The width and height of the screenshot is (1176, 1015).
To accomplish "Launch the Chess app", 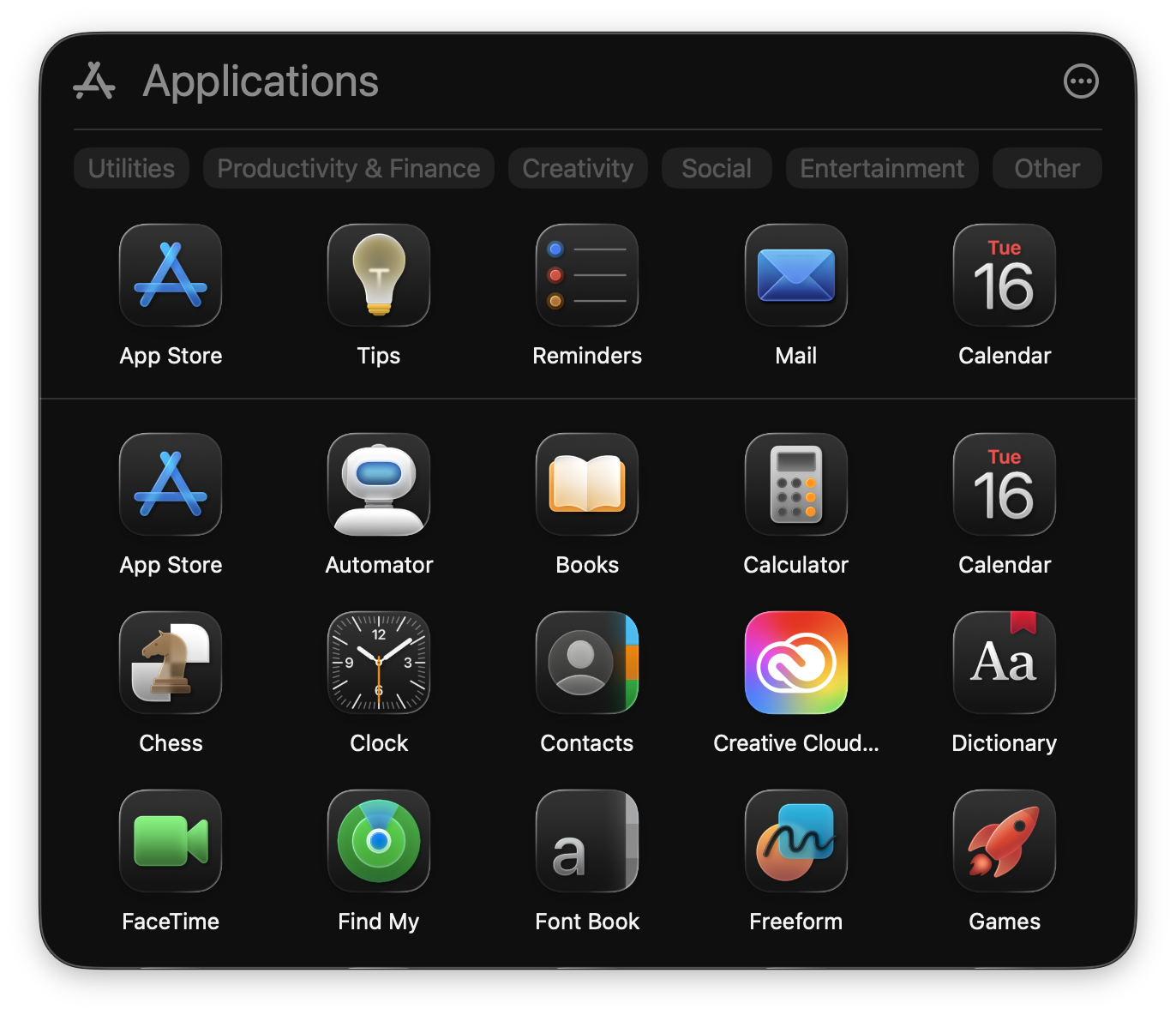I will 171,663.
